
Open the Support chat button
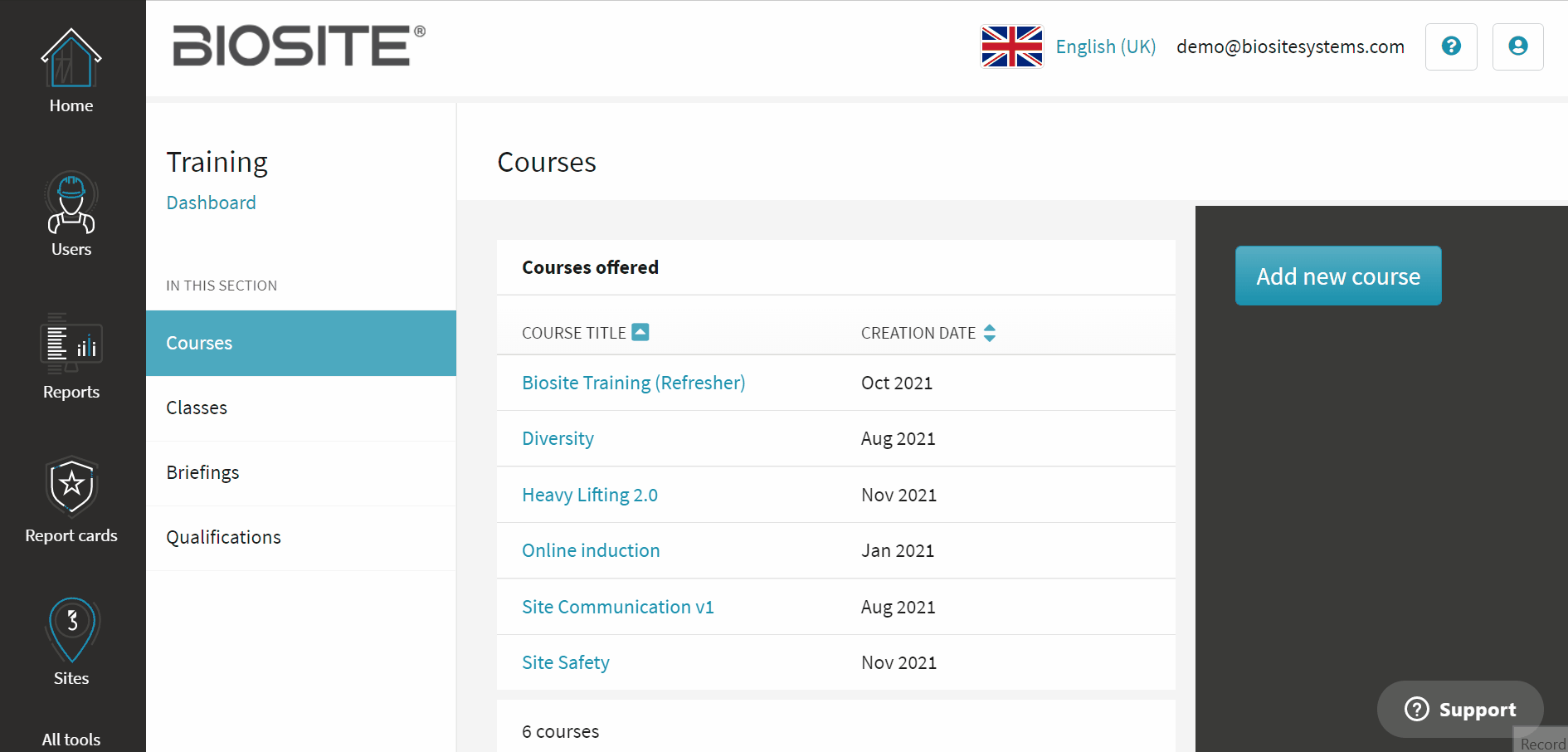1460,709
